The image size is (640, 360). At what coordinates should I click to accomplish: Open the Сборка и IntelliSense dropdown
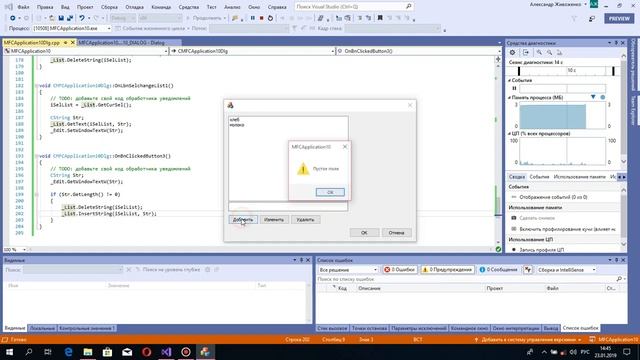[x=567, y=270]
